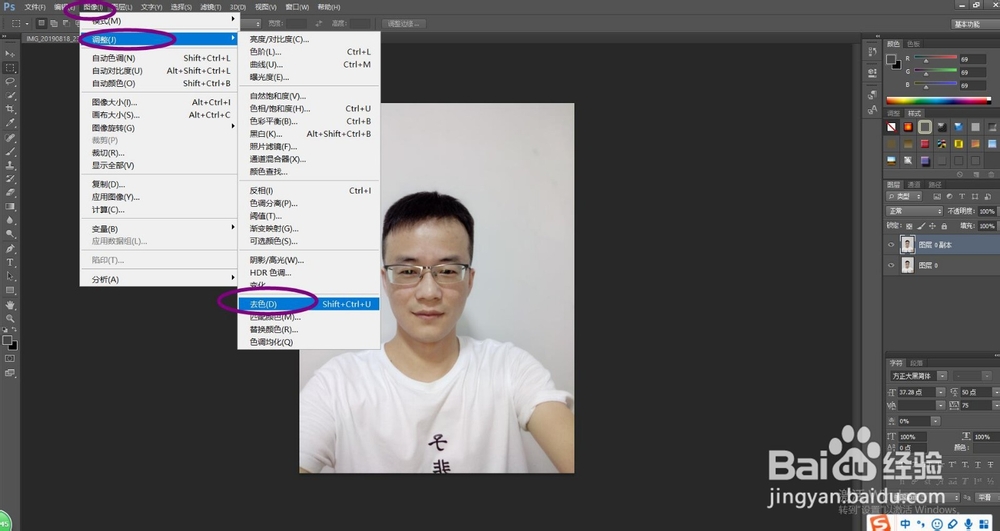Select the 图层 0 thumbnail
The width and height of the screenshot is (1000, 531).
click(908, 265)
